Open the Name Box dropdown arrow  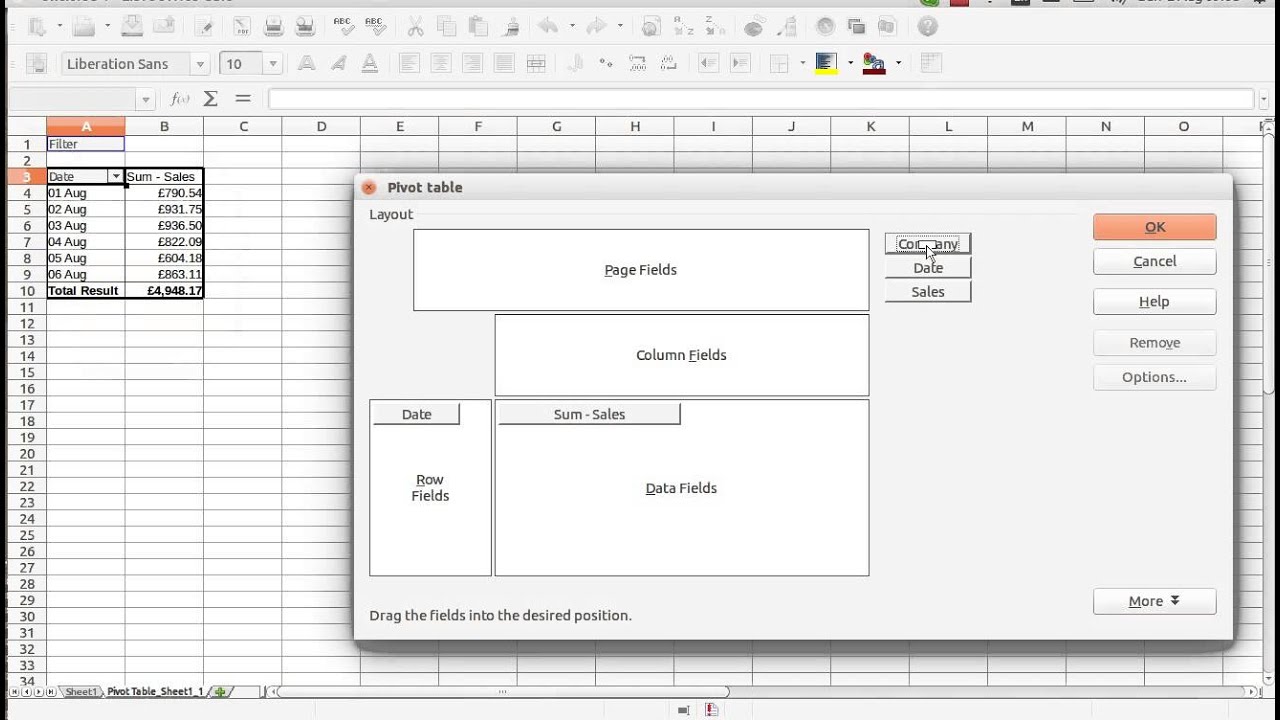pos(146,99)
